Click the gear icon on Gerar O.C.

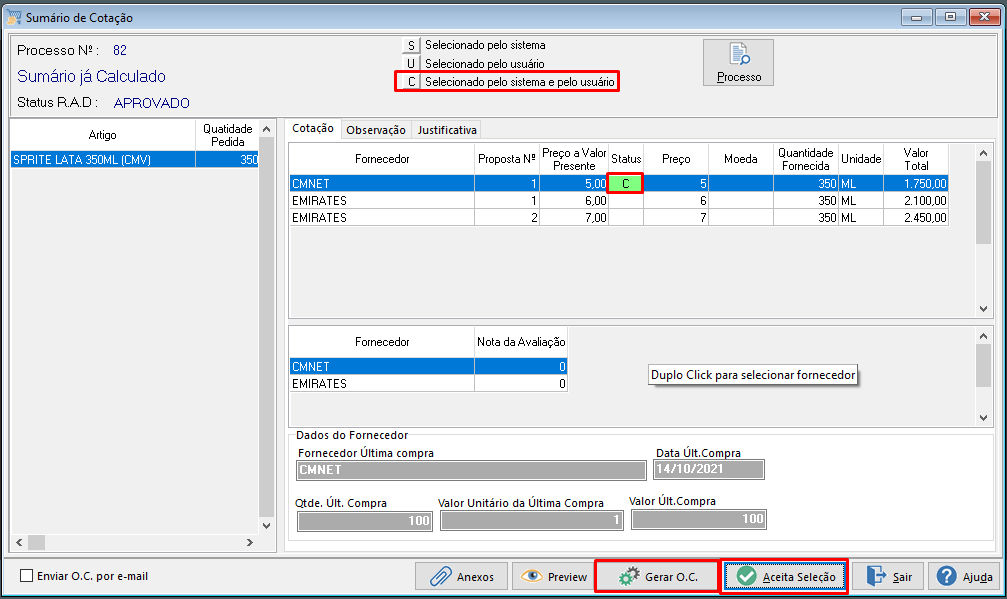629,577
